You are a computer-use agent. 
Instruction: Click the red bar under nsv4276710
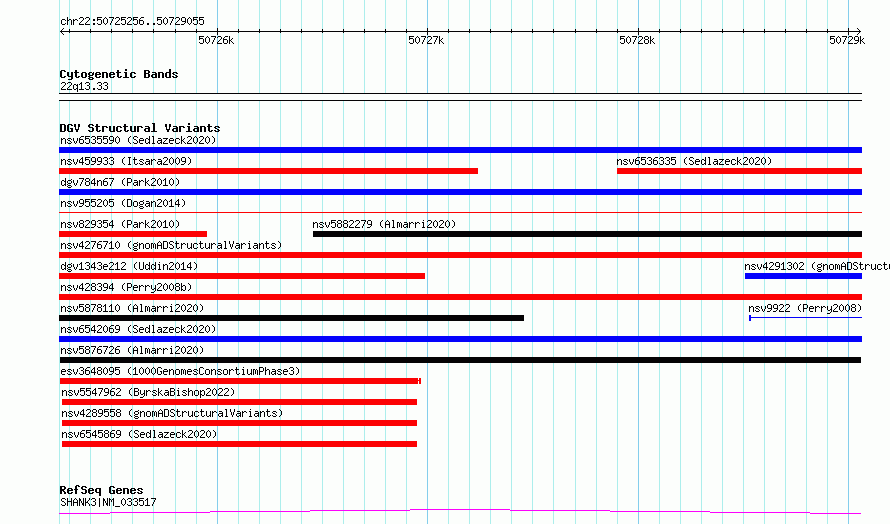click(x=460, y=255)
